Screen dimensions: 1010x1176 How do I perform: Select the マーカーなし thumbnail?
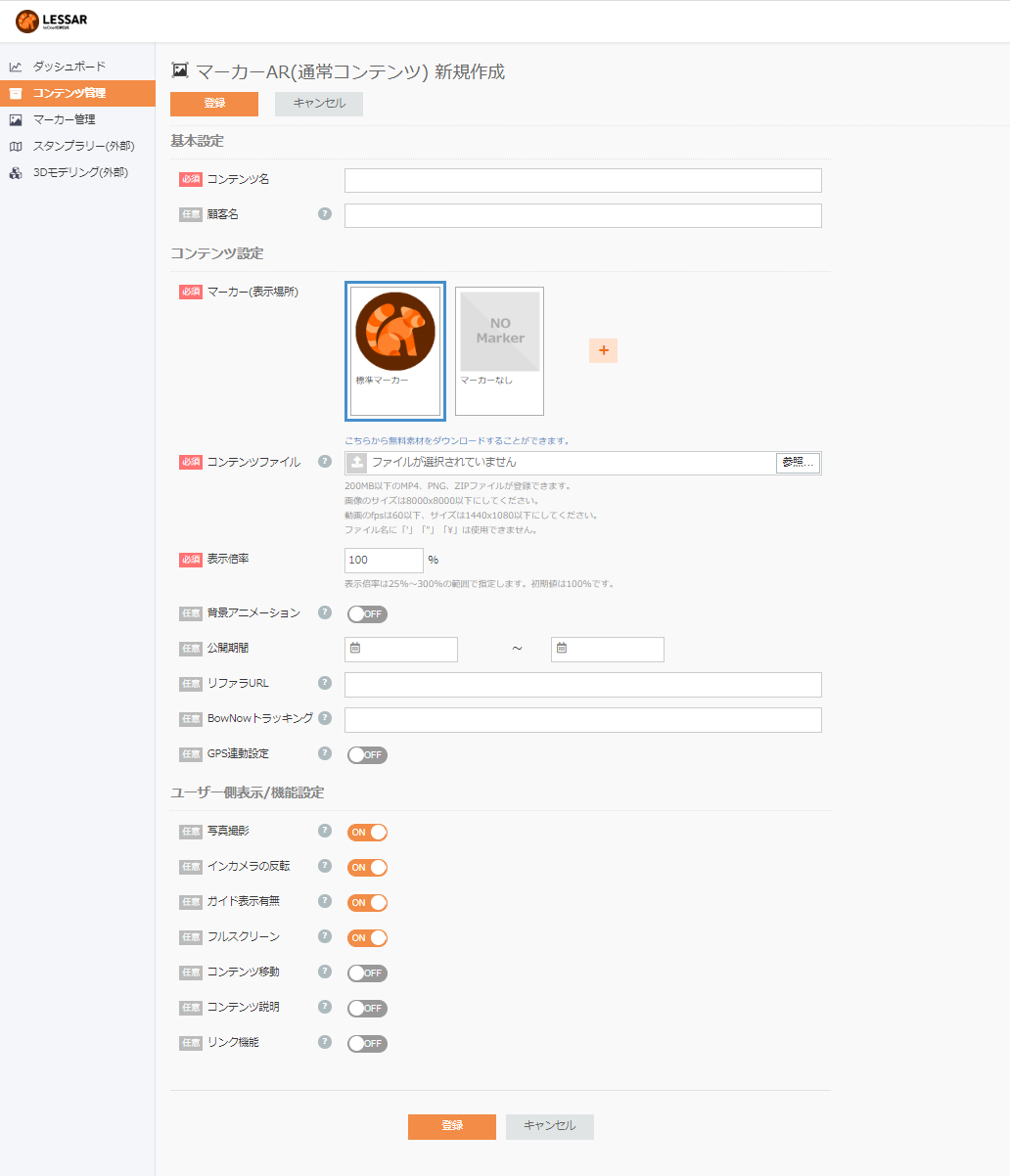(x=500, y=350)
